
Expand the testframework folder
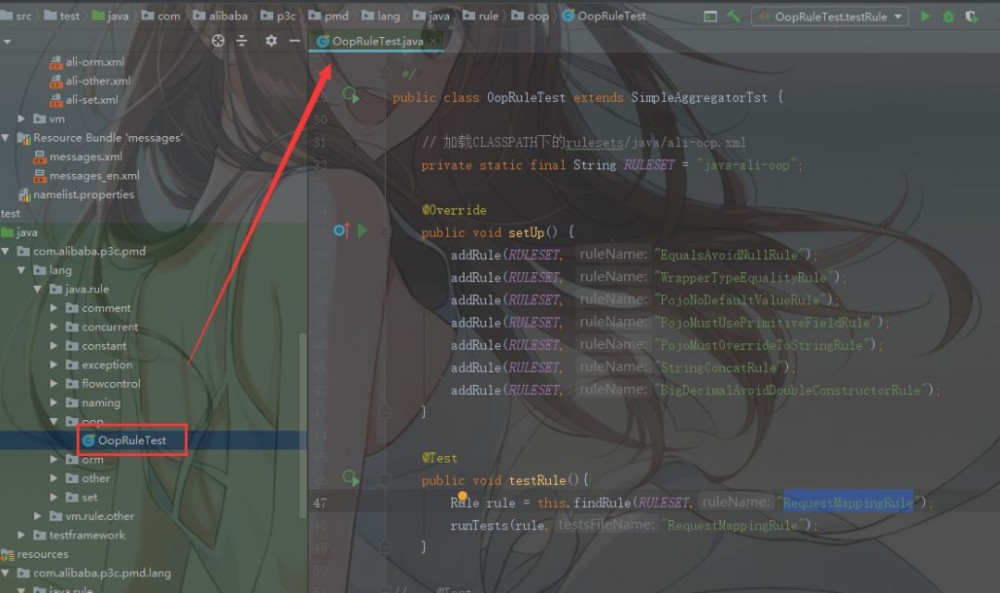[21, 535]
